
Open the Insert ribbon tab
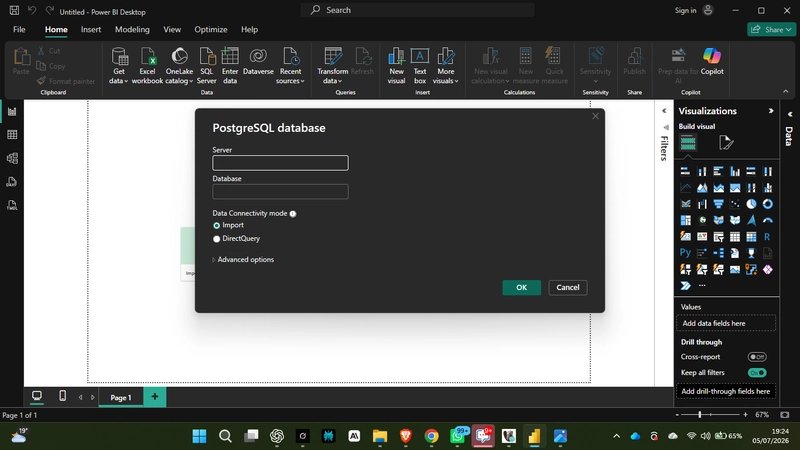[91, 30]
